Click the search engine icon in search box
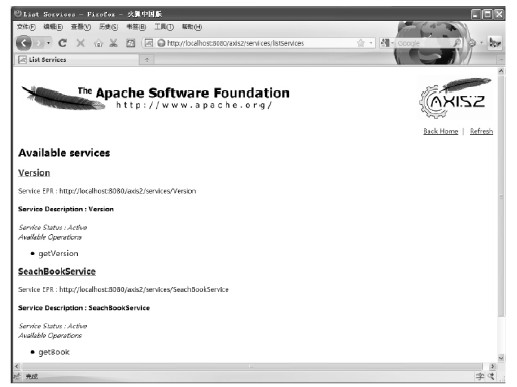This screenshot has width=517, height=387. tap(385, 43)
